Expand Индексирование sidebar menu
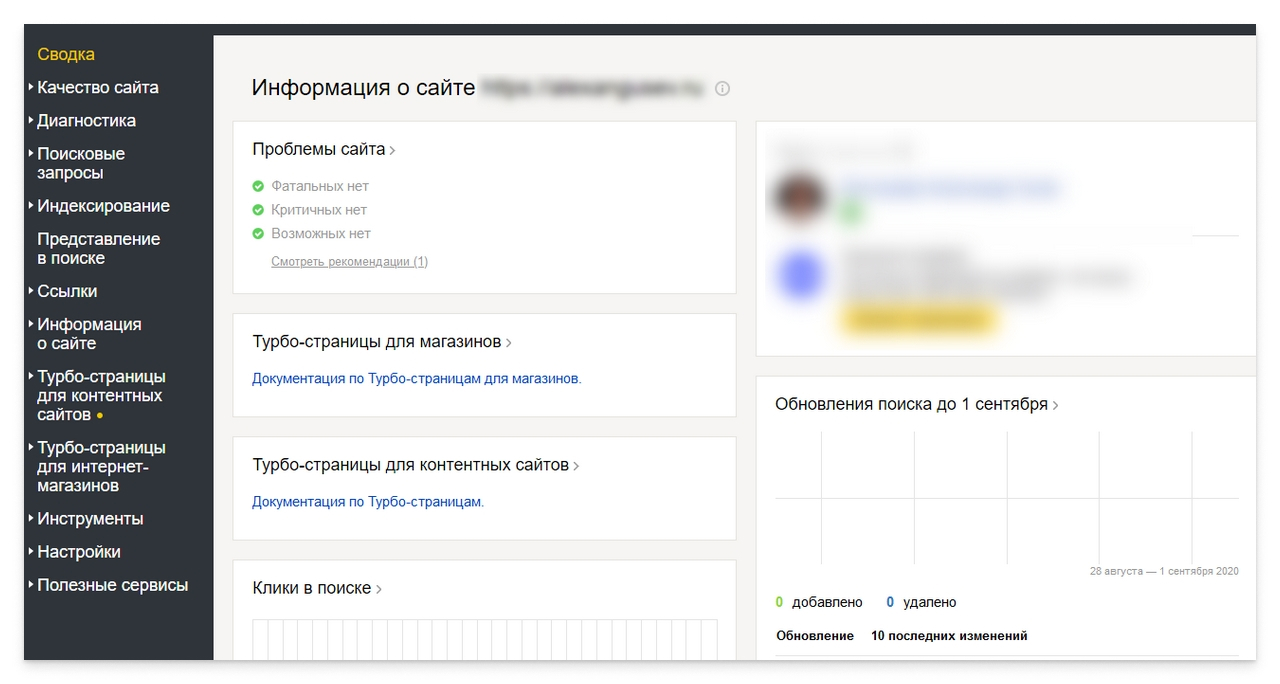Image resolution: width=1280 pixels, height=684 pixels. [x=103, y=207]
